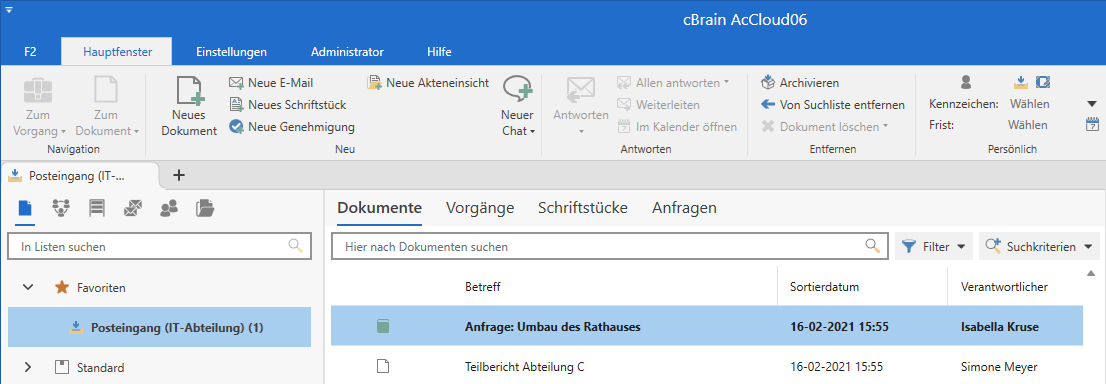Switch to the Dokumente view tab
Viewport: 1106px width, 384px height.
(x=379, y=208)
